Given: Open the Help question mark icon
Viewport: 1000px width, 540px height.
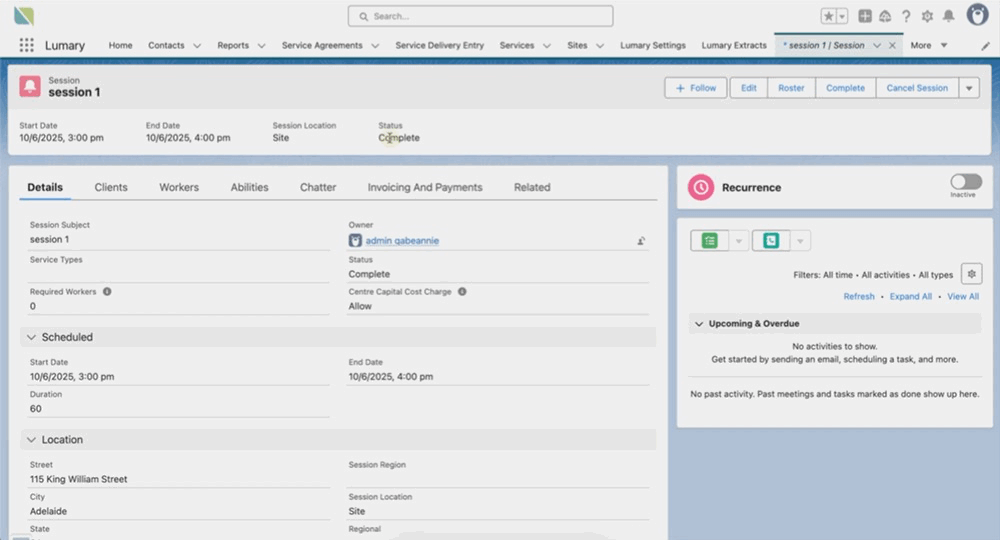Looking at the screenshot, I should point(906,17).
